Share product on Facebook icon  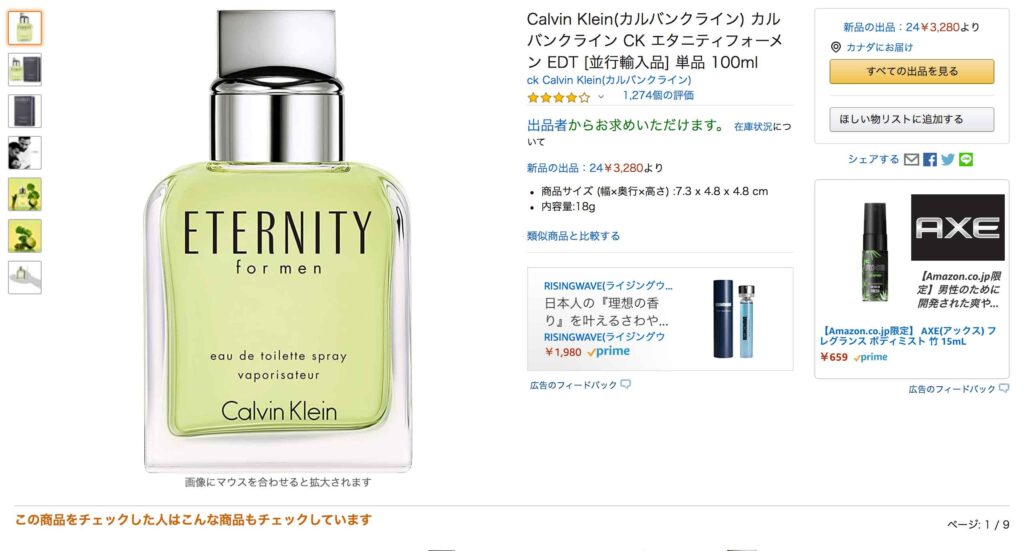pyautogui.click(x=930, y=159)
